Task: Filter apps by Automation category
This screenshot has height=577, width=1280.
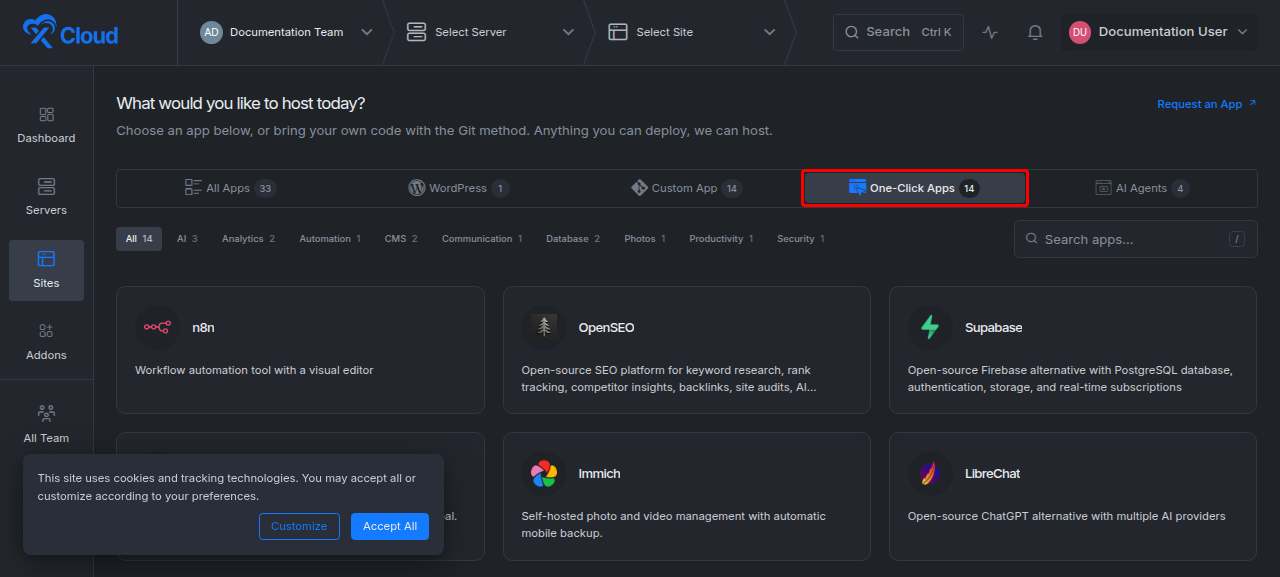Action: tap(330, 239)
